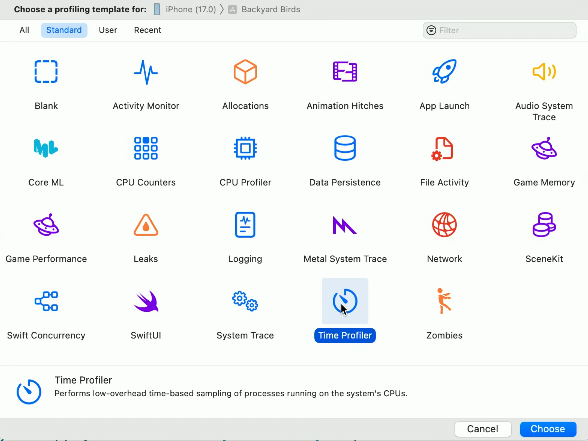Select the Swift Concurrency nodes icon

(46, 301)
